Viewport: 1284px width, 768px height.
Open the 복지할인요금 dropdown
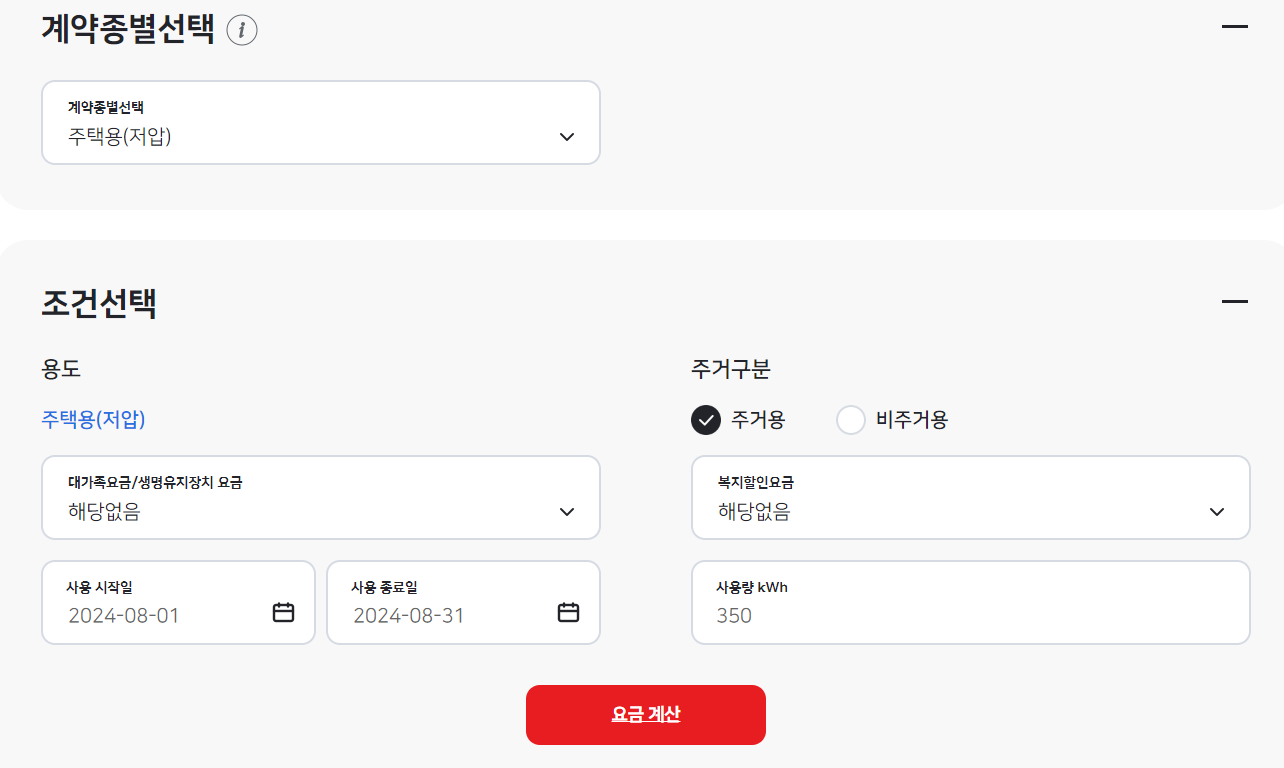click(x=970, y=497)
